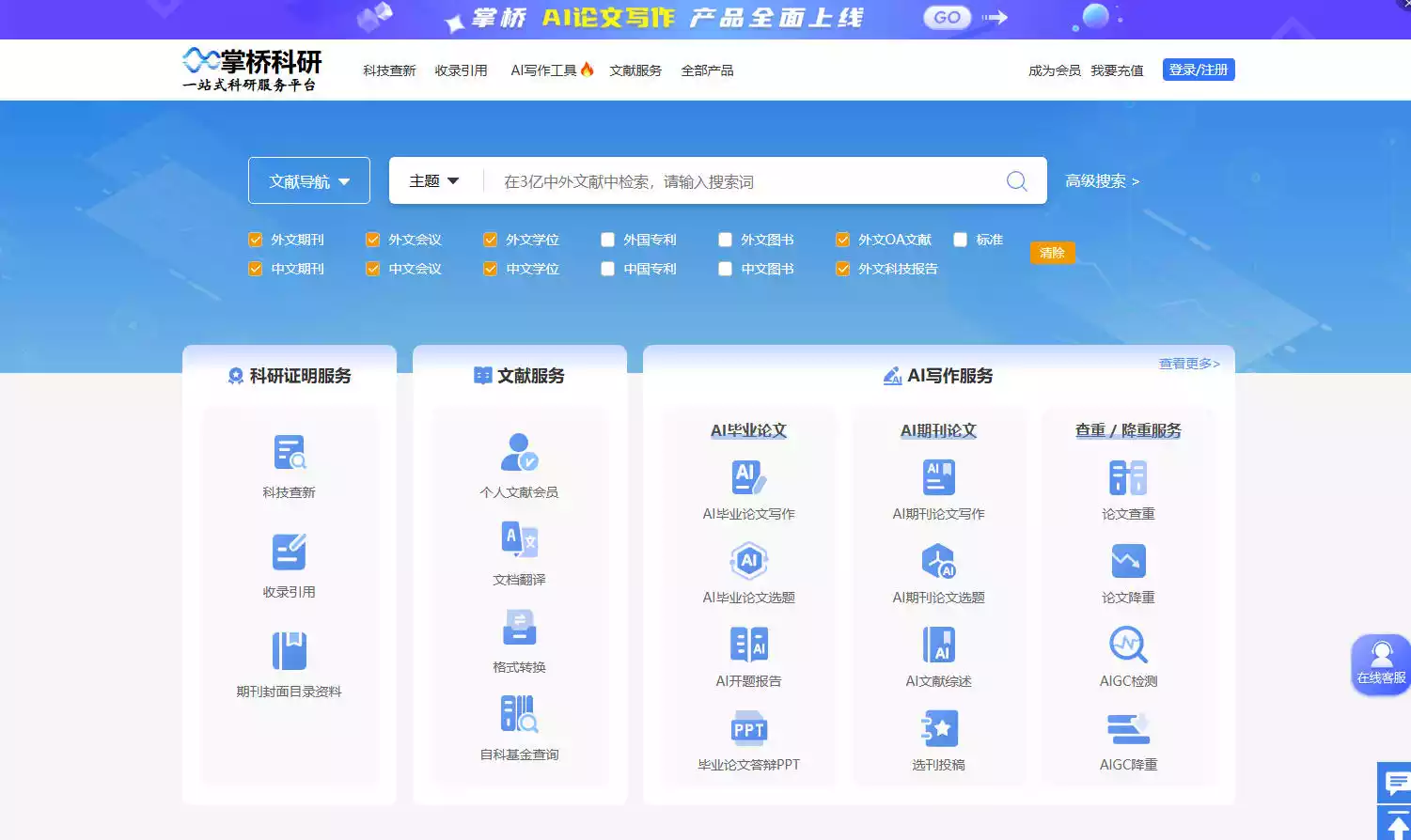Viewport: 1411px width, 840px height.
Task: Uncheck the 中文期刊 checkbox
Action: (x=255, y=269)
